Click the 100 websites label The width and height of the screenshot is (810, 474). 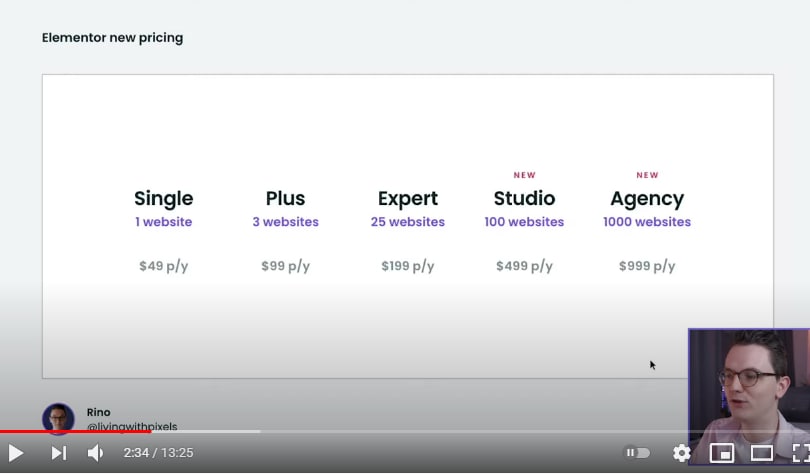[524, 222]
